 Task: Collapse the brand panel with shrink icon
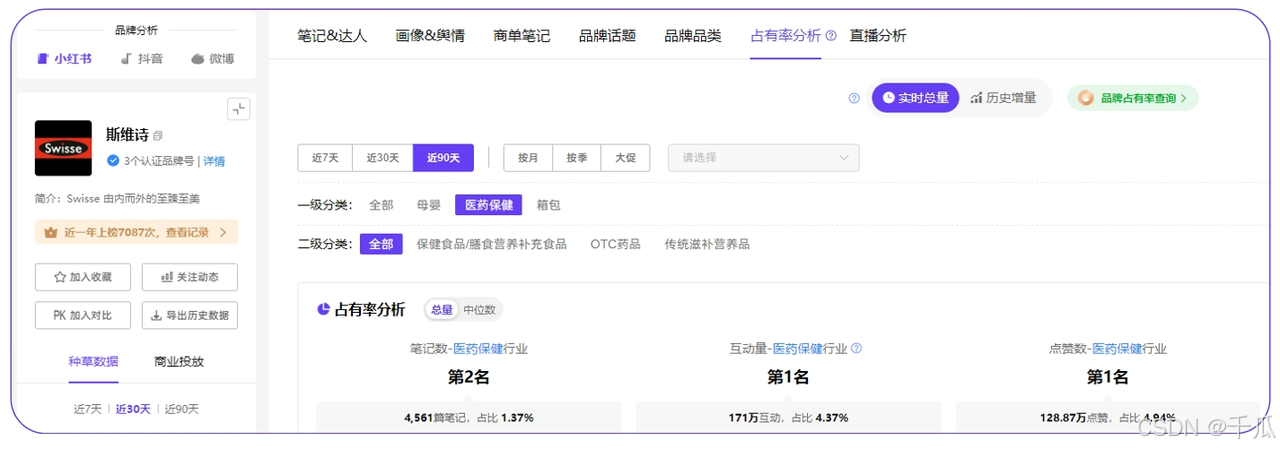pos(238,109)
